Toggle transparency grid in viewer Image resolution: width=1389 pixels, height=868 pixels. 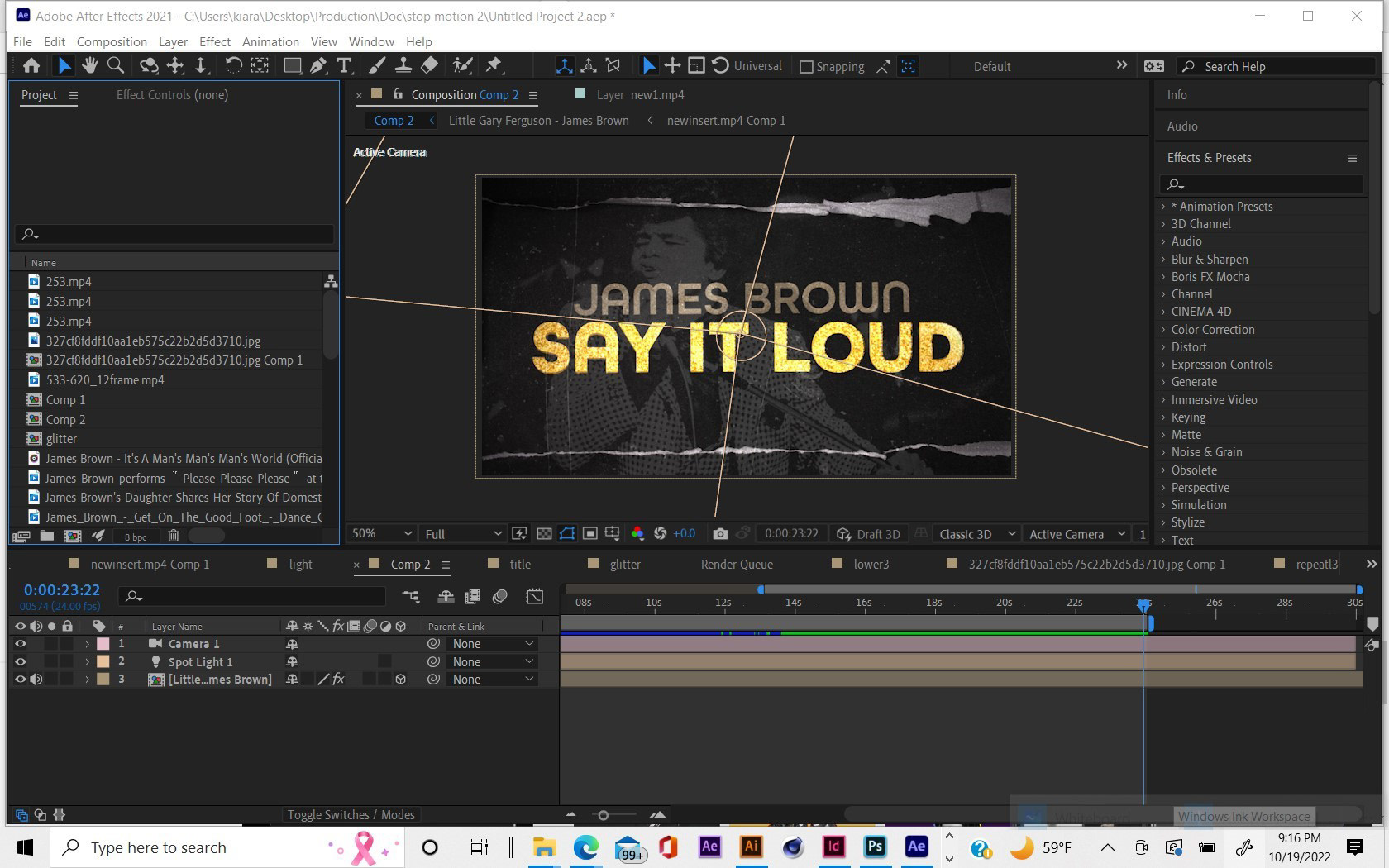click(x=544, y=534)
